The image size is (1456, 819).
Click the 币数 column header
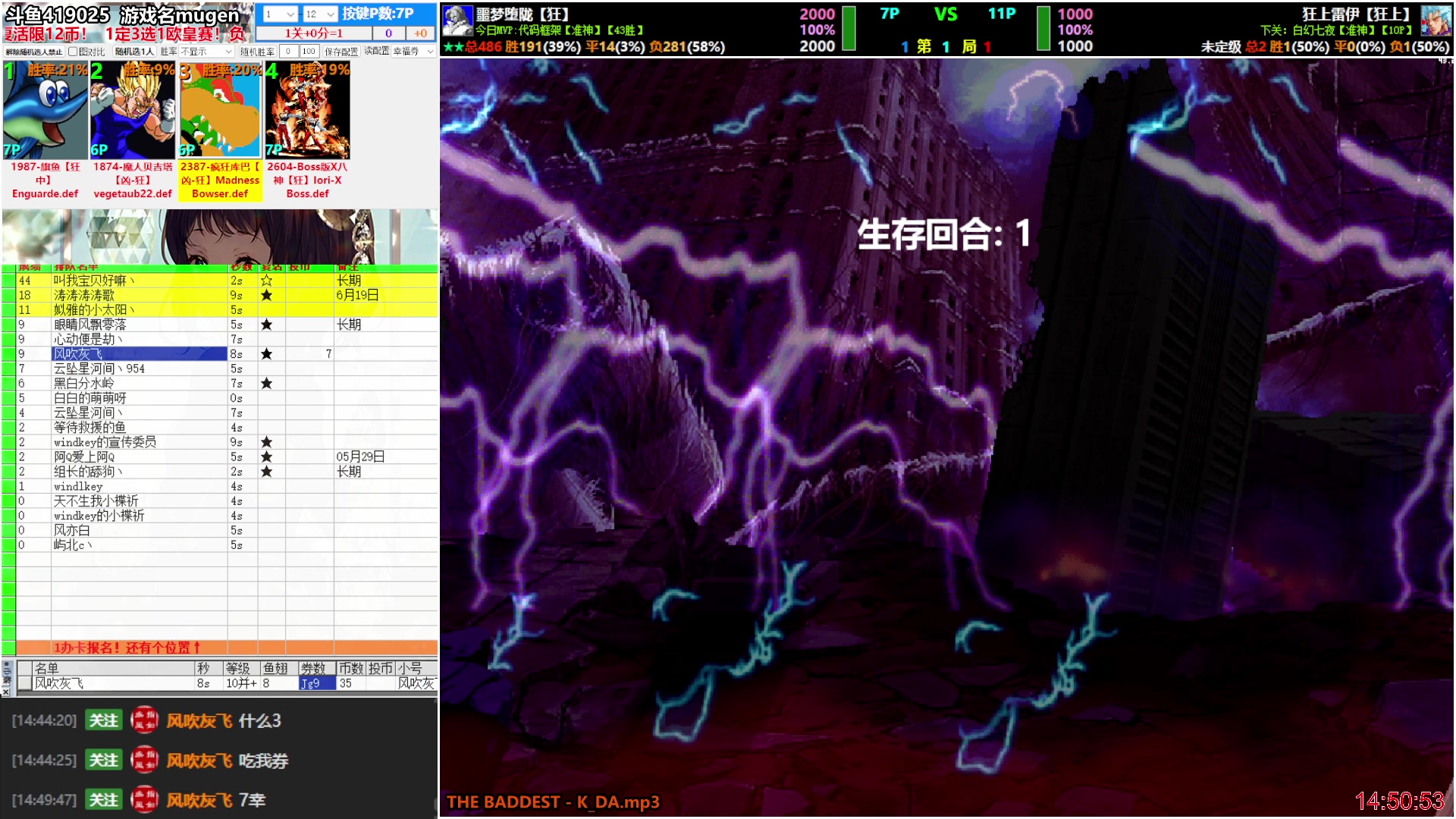pyautogui.click(x=351, y=668)
